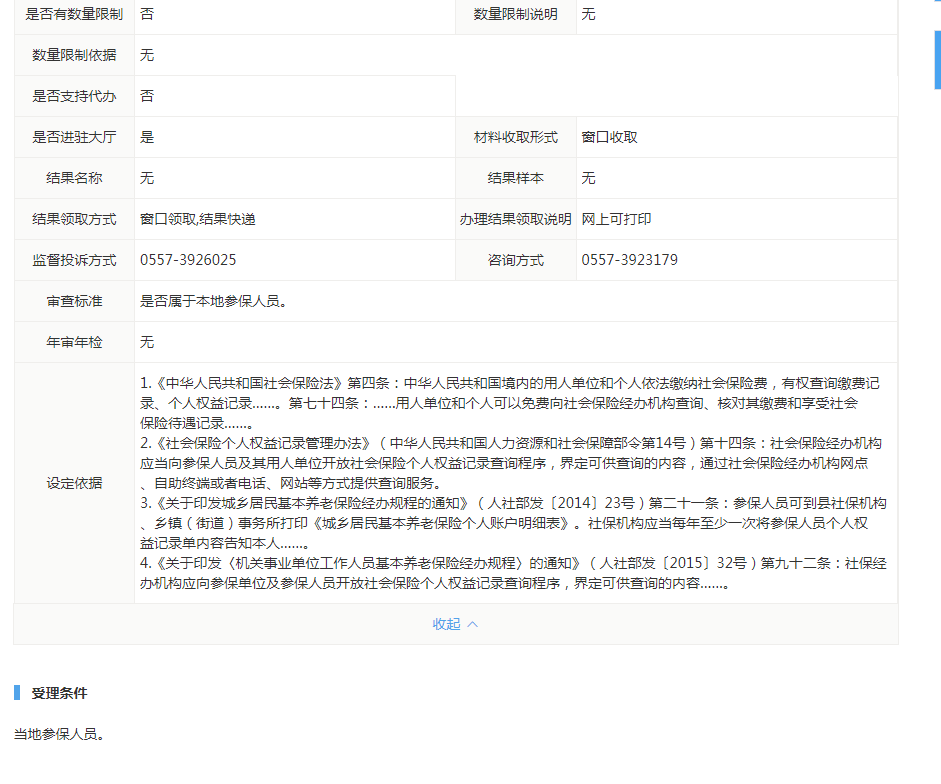Click the consultation phone number 0557-3923179
Screen dimensions: 941x784
(x=629, y=260)
